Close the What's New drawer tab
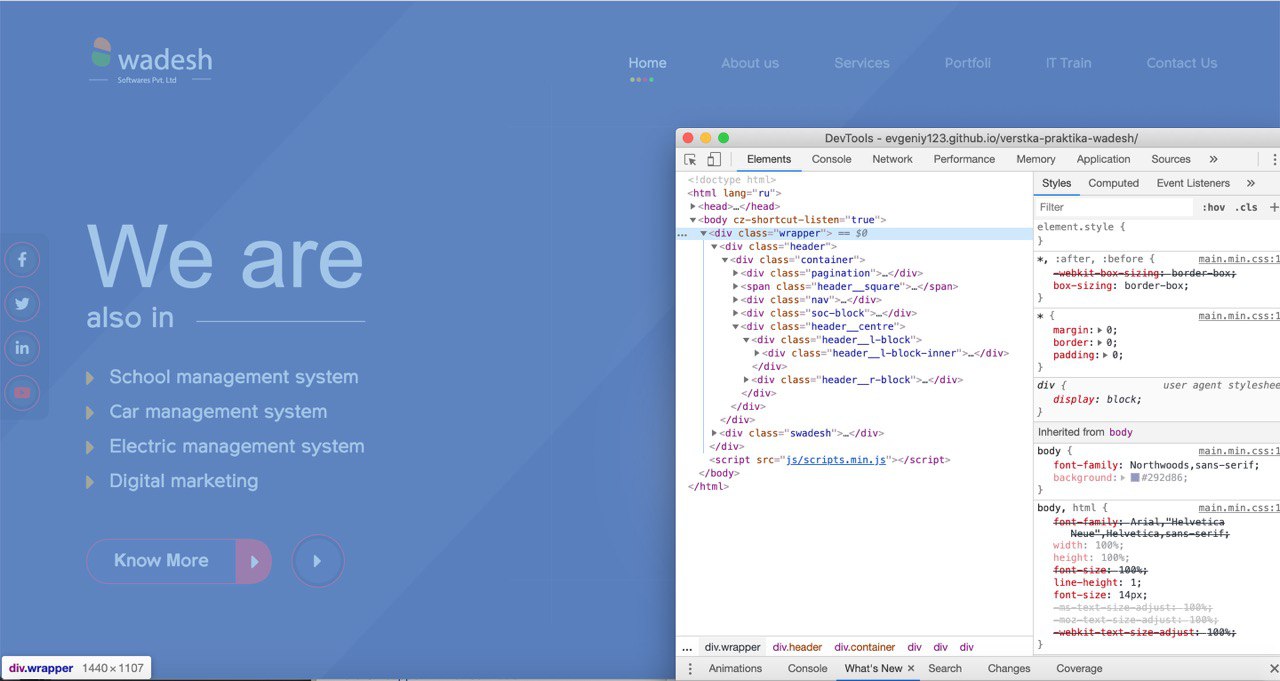1280x681 pixels. click(x=911, y=668)
